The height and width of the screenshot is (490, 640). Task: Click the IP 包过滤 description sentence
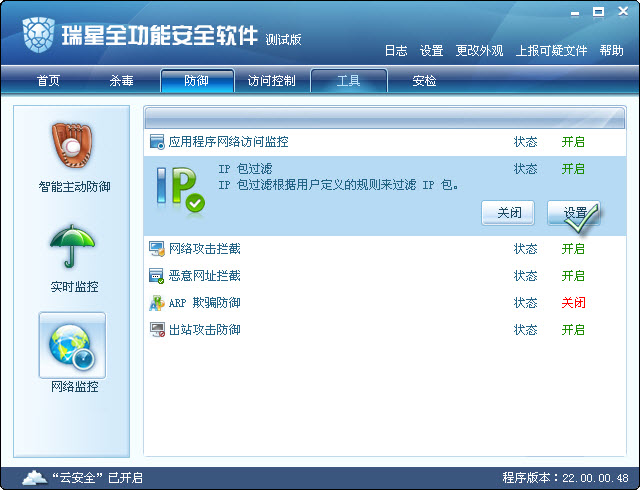pos(338,185)
